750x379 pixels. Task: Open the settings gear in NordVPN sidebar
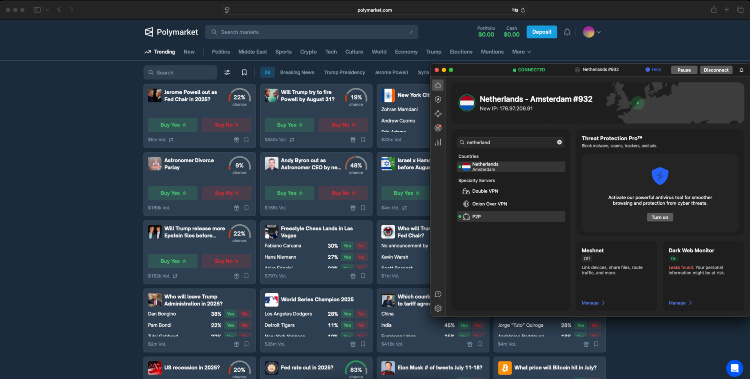point(438,309)
